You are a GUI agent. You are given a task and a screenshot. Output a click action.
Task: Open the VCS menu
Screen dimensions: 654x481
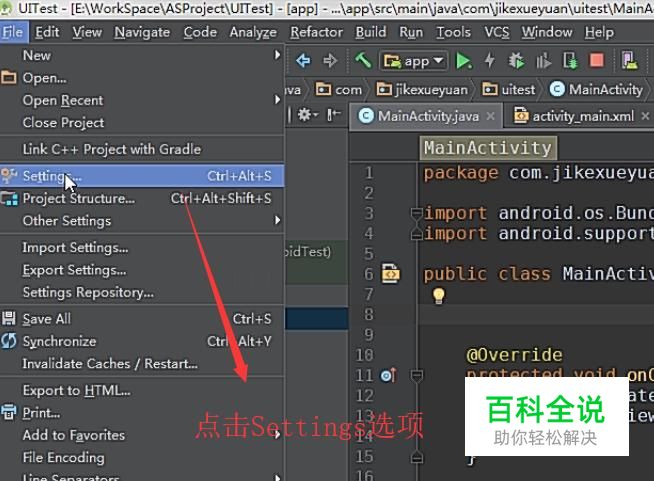tap(496, 32)
